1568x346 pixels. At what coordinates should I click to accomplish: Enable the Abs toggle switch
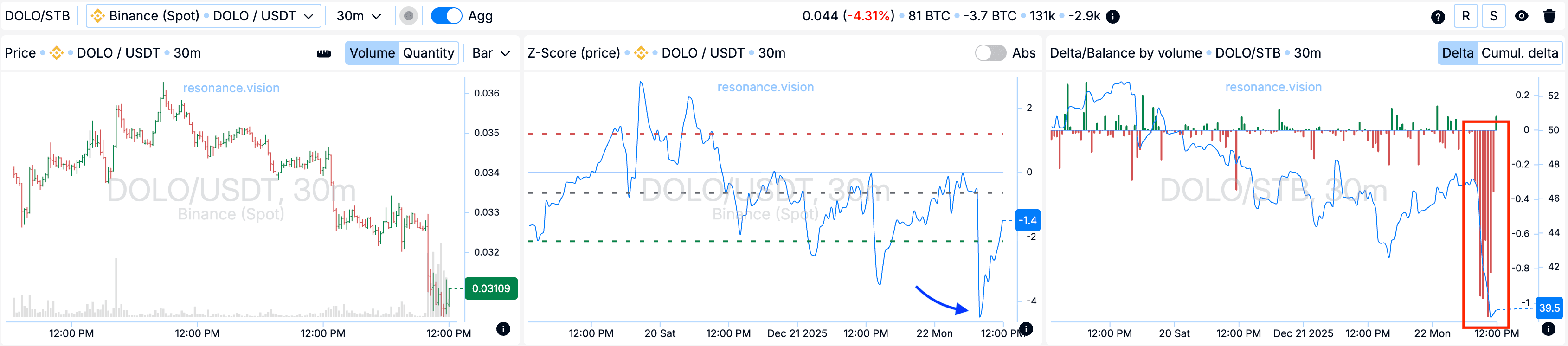click(990, 53)
